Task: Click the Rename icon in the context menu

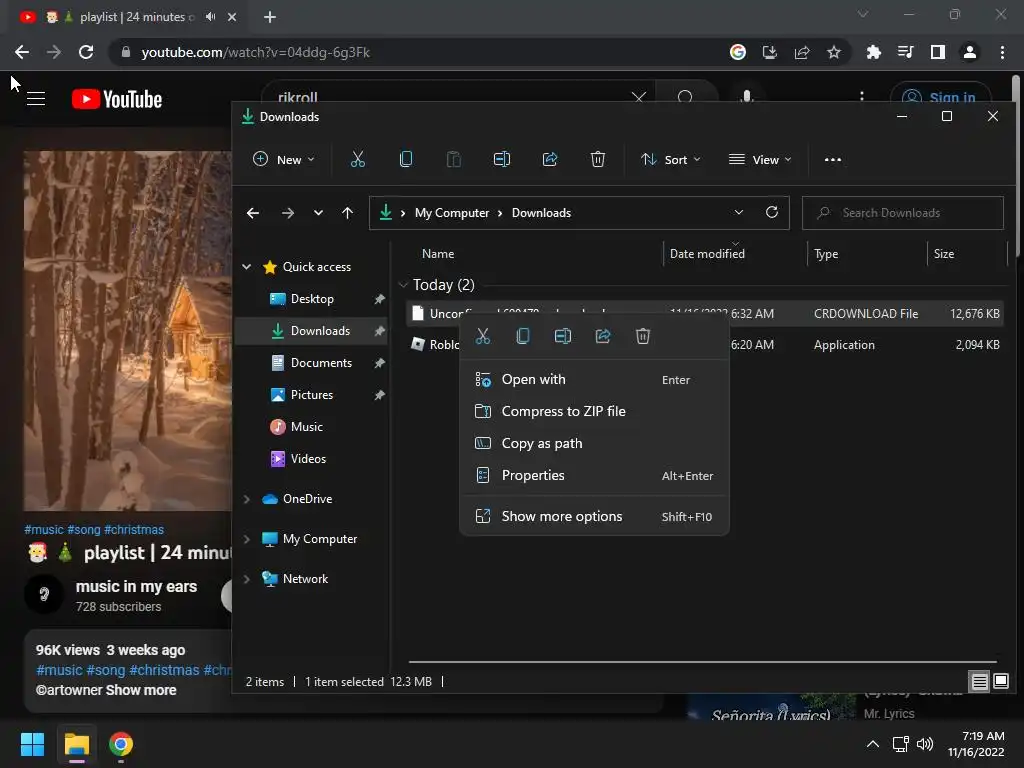Action: 562,336
